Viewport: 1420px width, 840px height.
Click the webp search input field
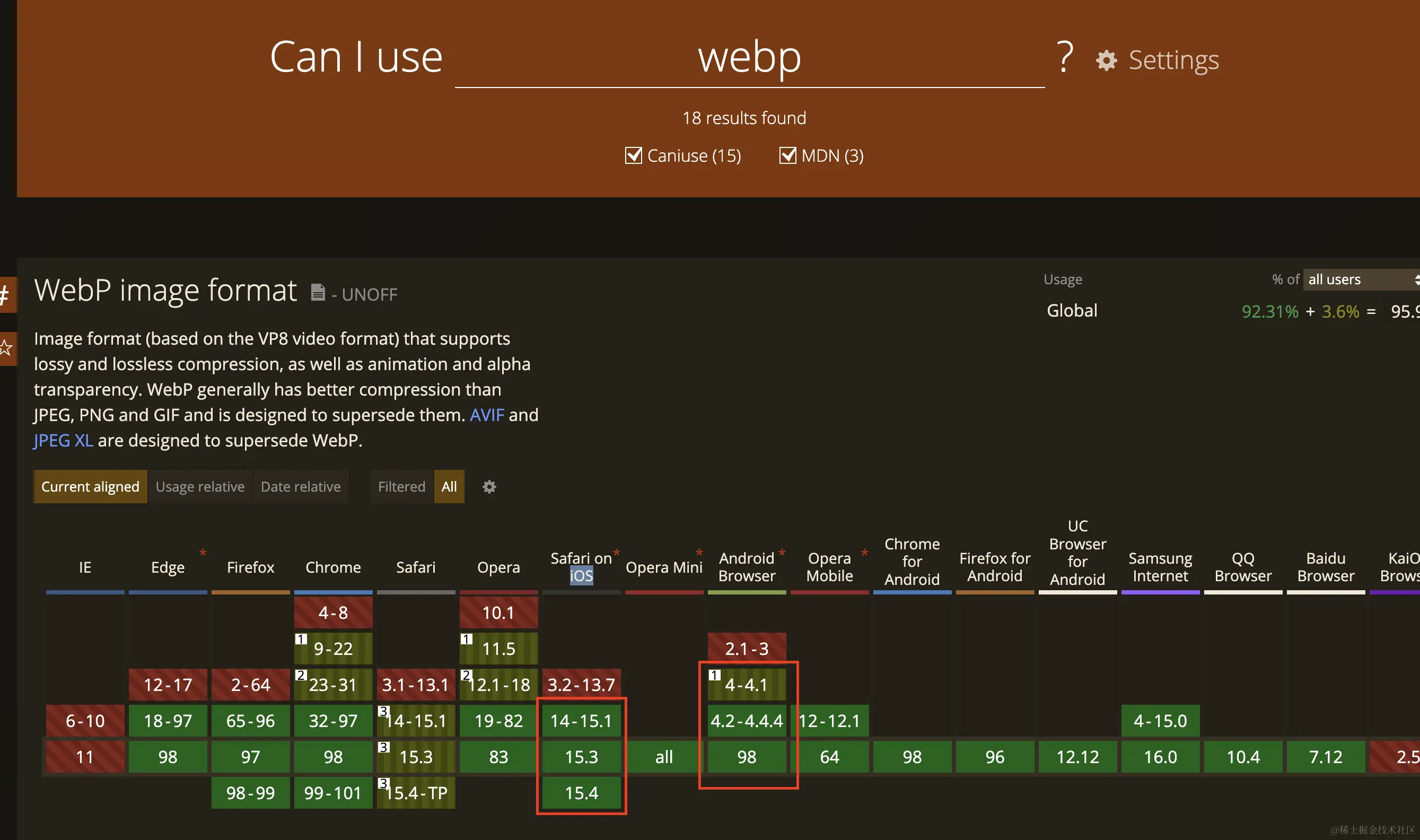pos(749,59)
